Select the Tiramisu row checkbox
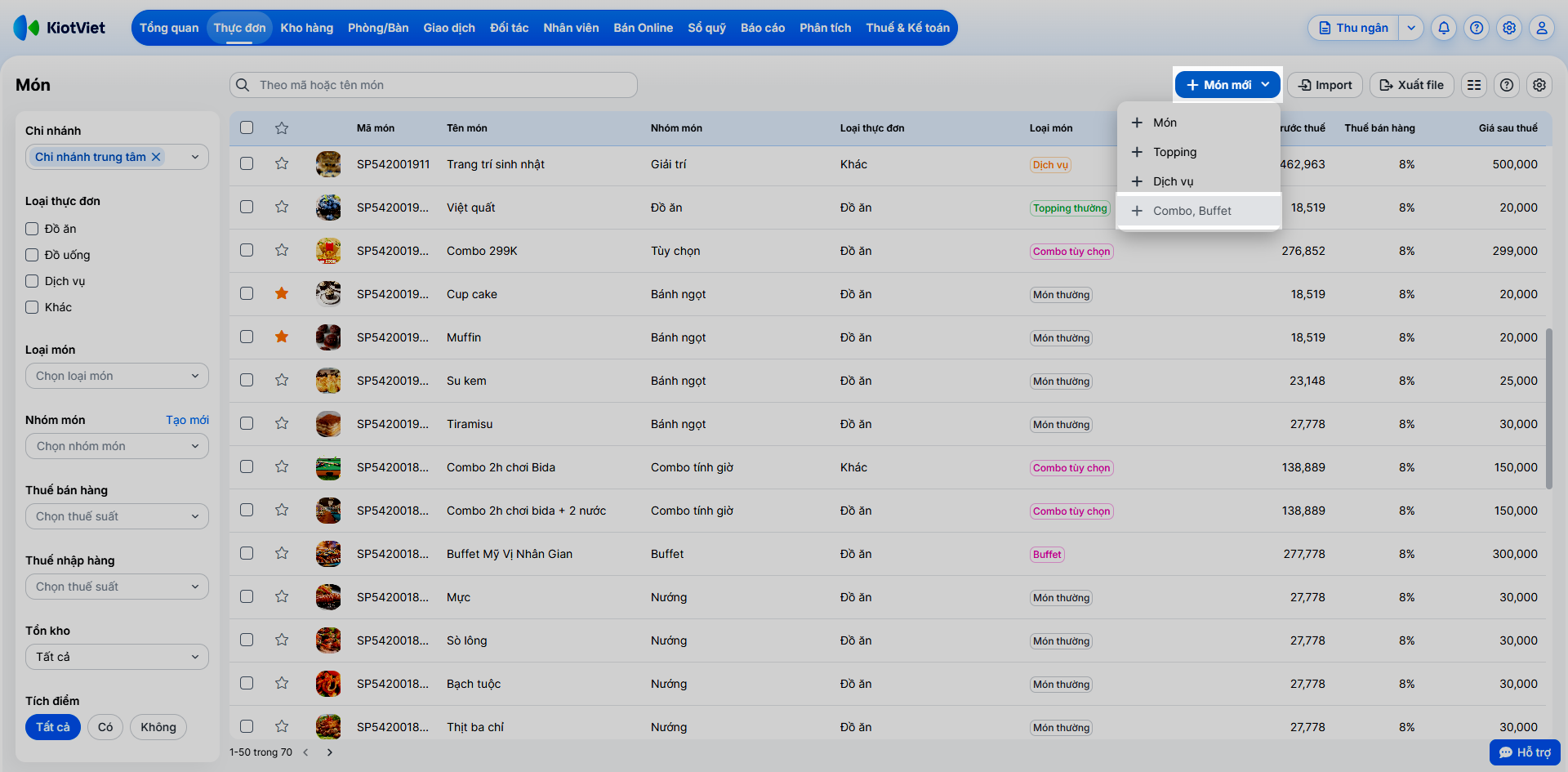This screenshot has height=772, width=1568. 247,424
